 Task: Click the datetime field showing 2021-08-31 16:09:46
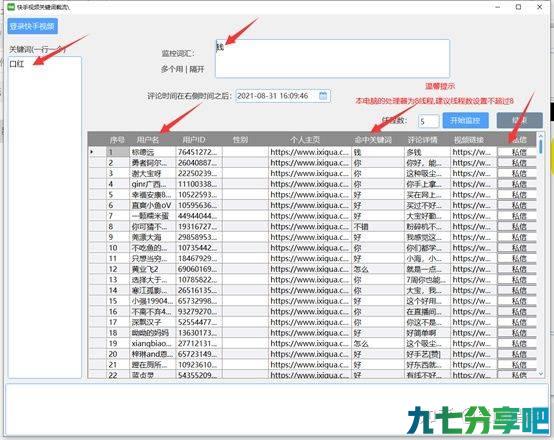(283, 96)
